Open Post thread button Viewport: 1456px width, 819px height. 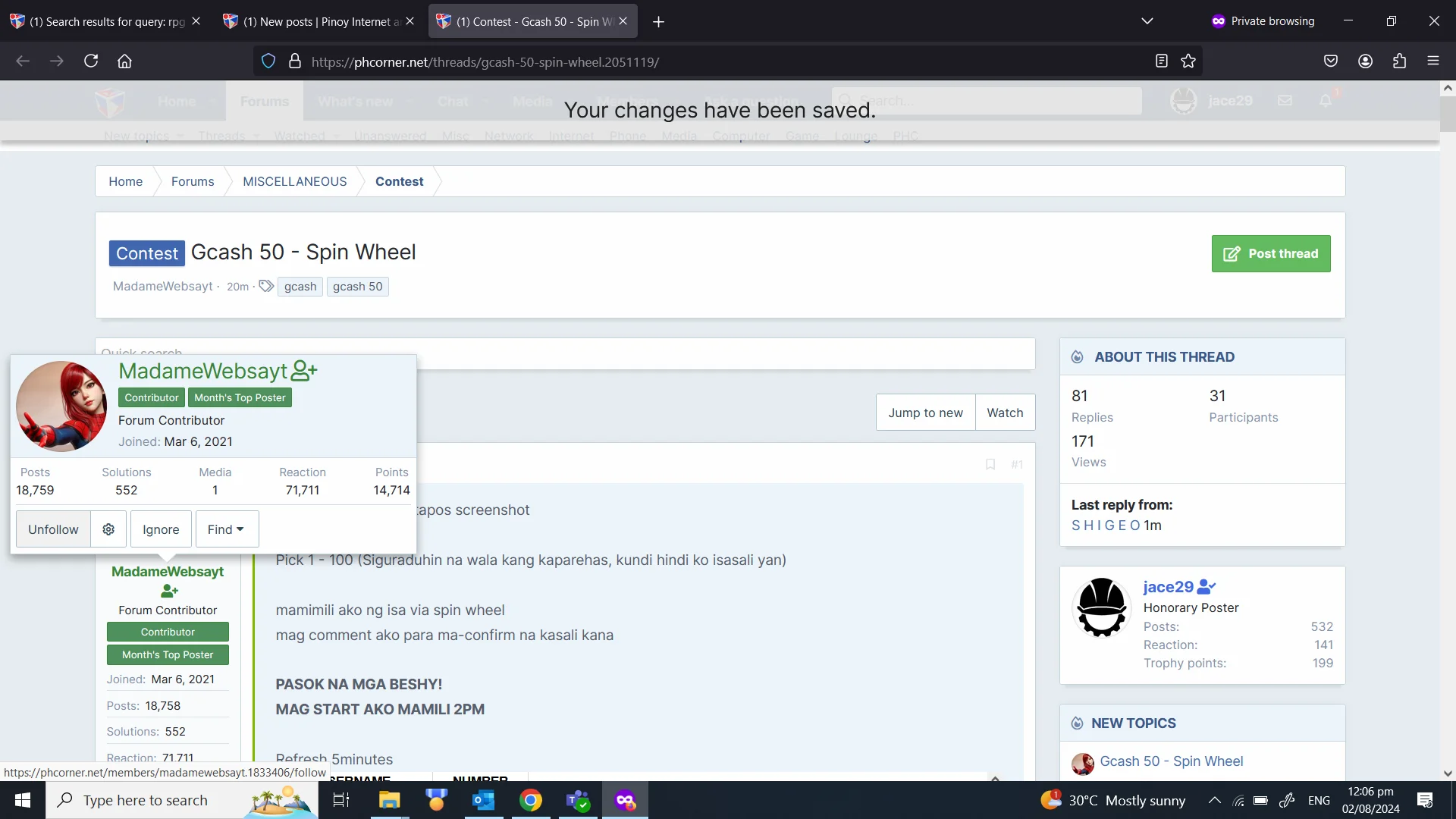pos(1271,253)
